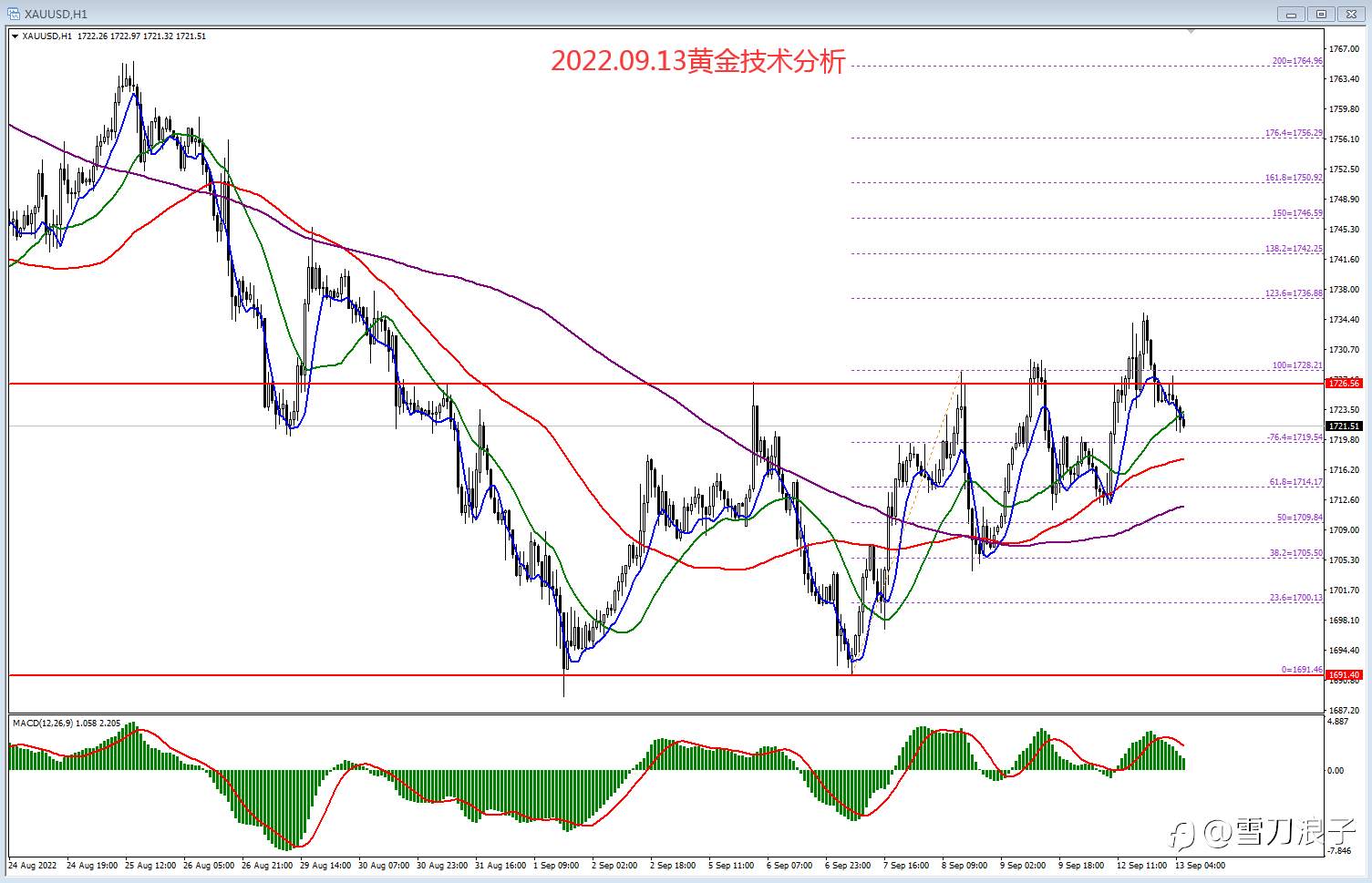Click the Fibonacci label 23.6=1700.13
The height and width of the screenshot is (883, 1372).
pyautogui.click(x=1296, y=598)
